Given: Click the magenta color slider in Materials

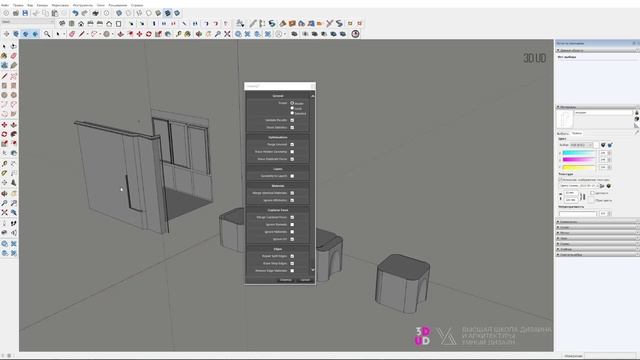Looking at the screenshot, I should pos(579,160).
